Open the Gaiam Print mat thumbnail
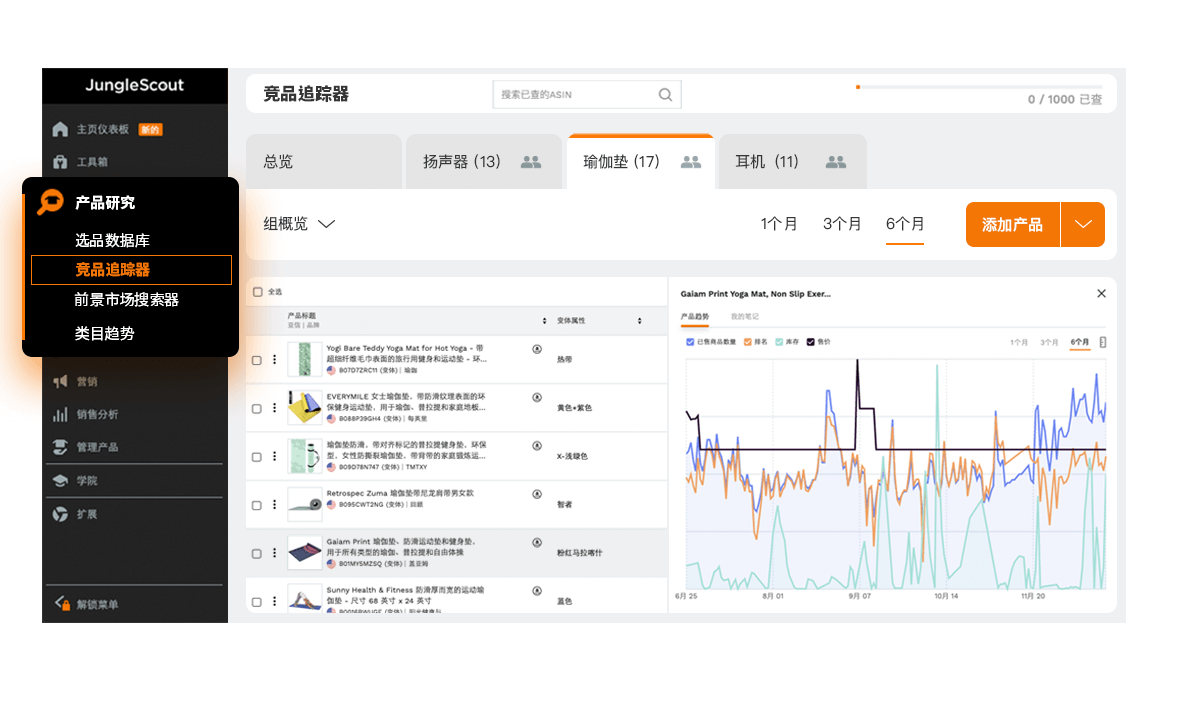The height and width of the screenshot is (710, 1180). pyautogui.click(x=305, y=553)
